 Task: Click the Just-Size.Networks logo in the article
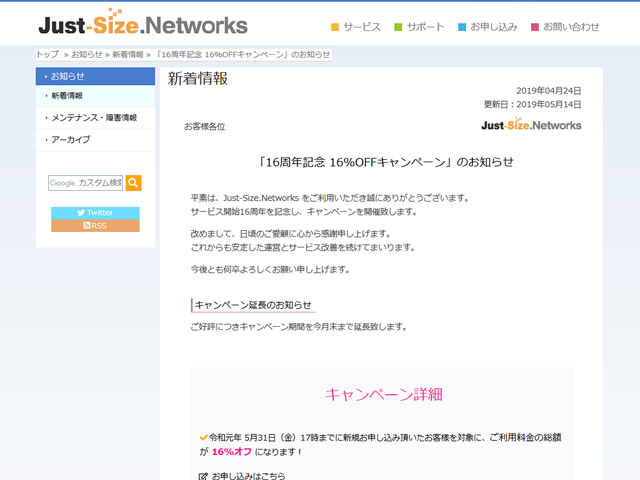[531, 124]
